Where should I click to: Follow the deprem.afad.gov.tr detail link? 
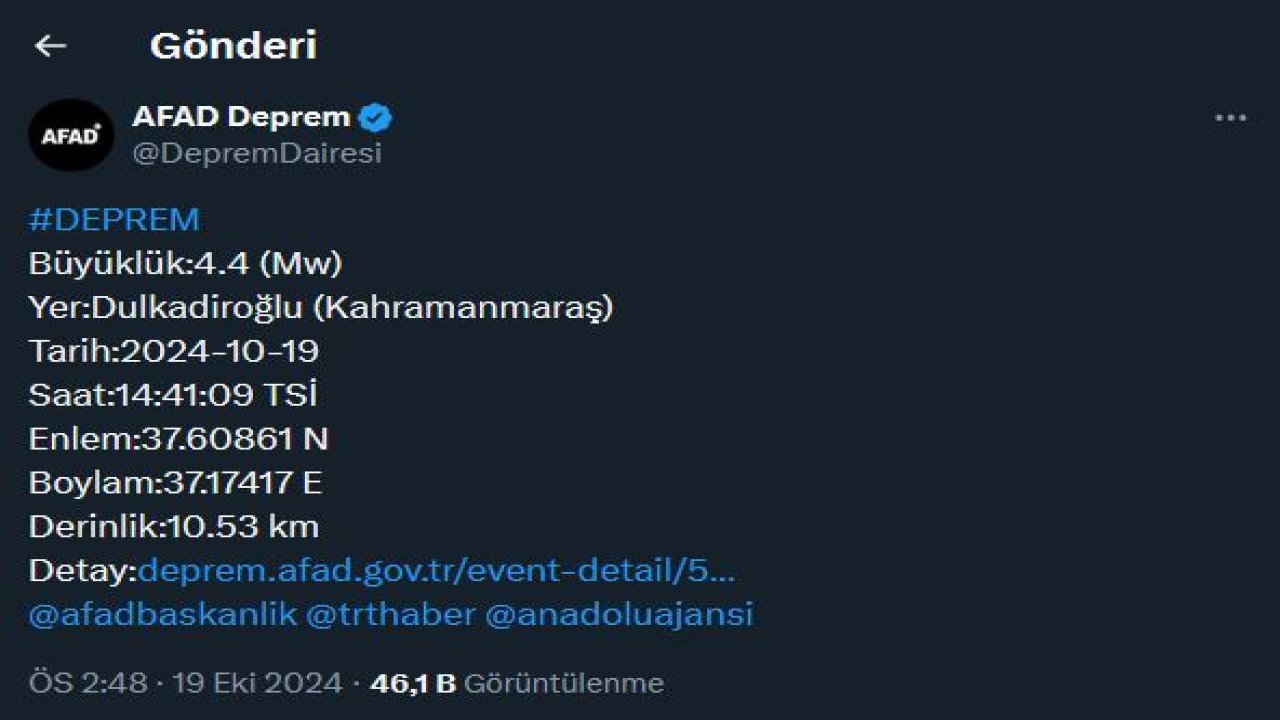[x=440, y=572]
